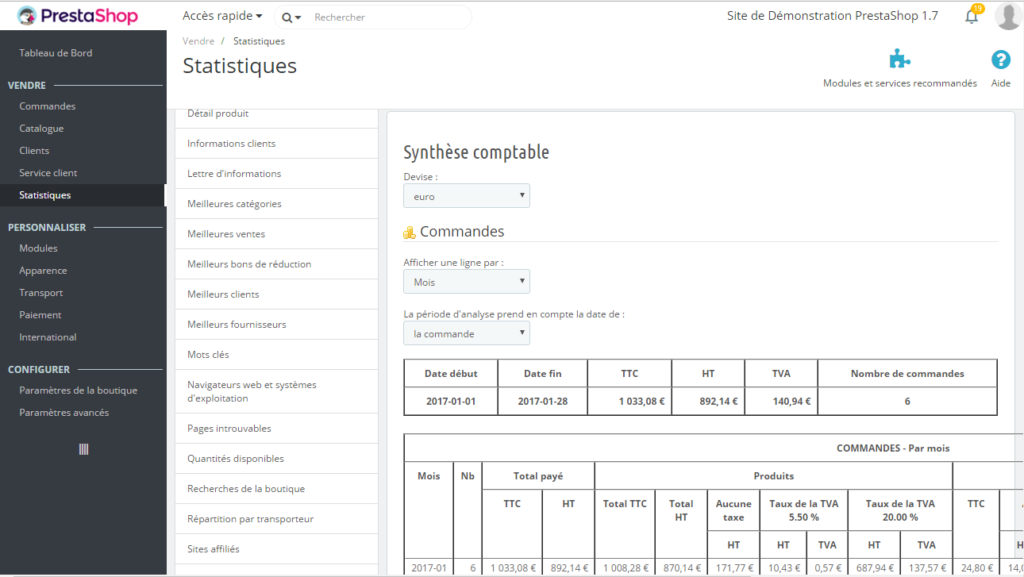Click the 140,94 € TVA cell
The height and width of the screenshot is (577, 1024).
point(781,401)
